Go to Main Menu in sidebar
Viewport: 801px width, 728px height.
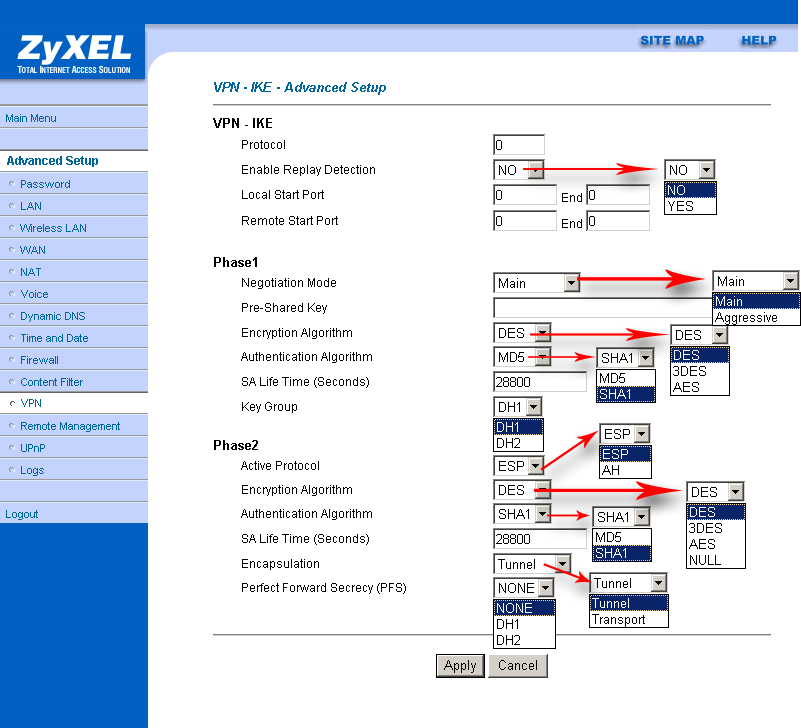pyautogui.click(x=31, y=118)
